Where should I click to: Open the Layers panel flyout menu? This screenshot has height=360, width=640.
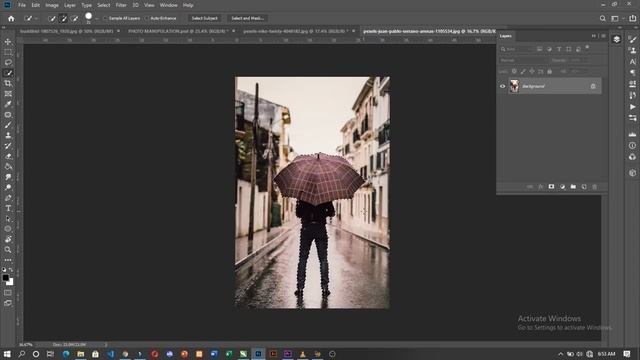[603, 36]
